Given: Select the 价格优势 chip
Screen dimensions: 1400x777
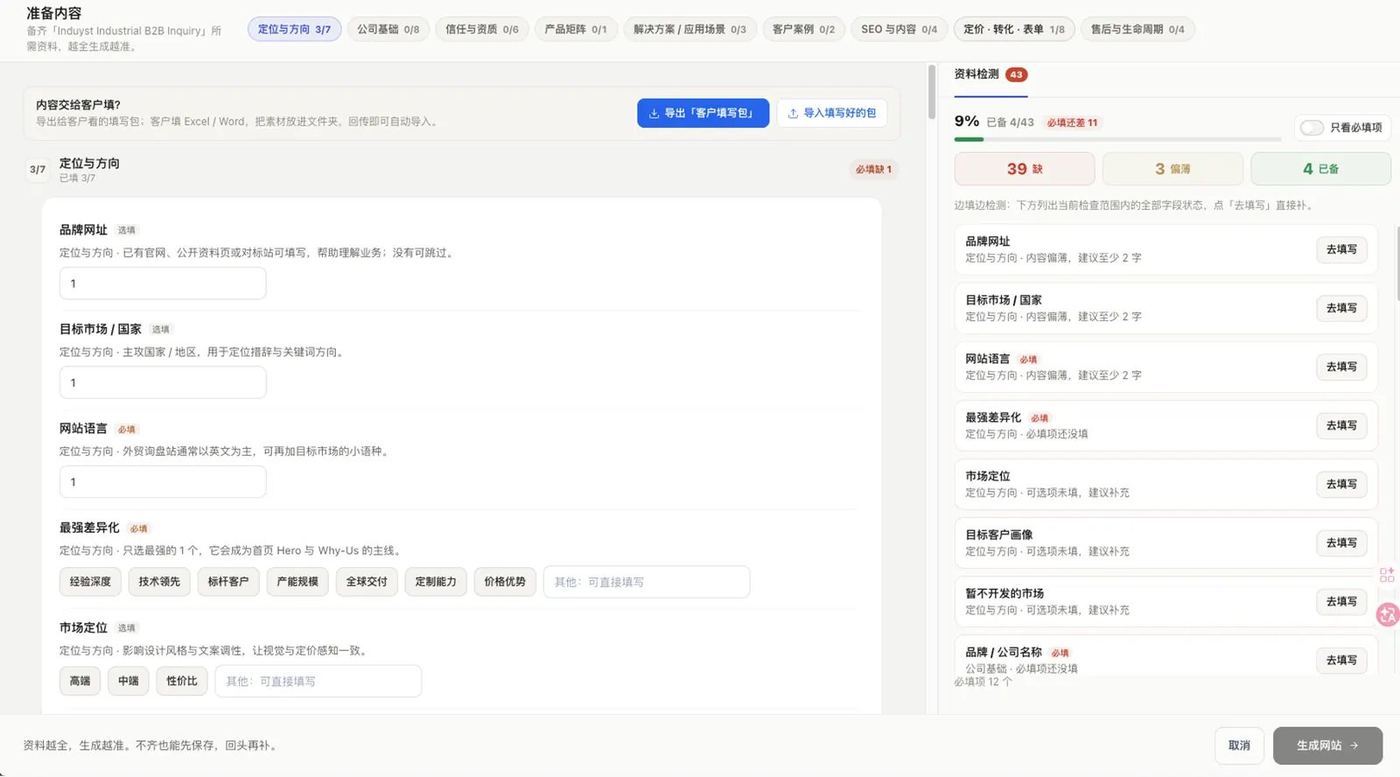Looking at the screenshot, I should click(505, 582).
